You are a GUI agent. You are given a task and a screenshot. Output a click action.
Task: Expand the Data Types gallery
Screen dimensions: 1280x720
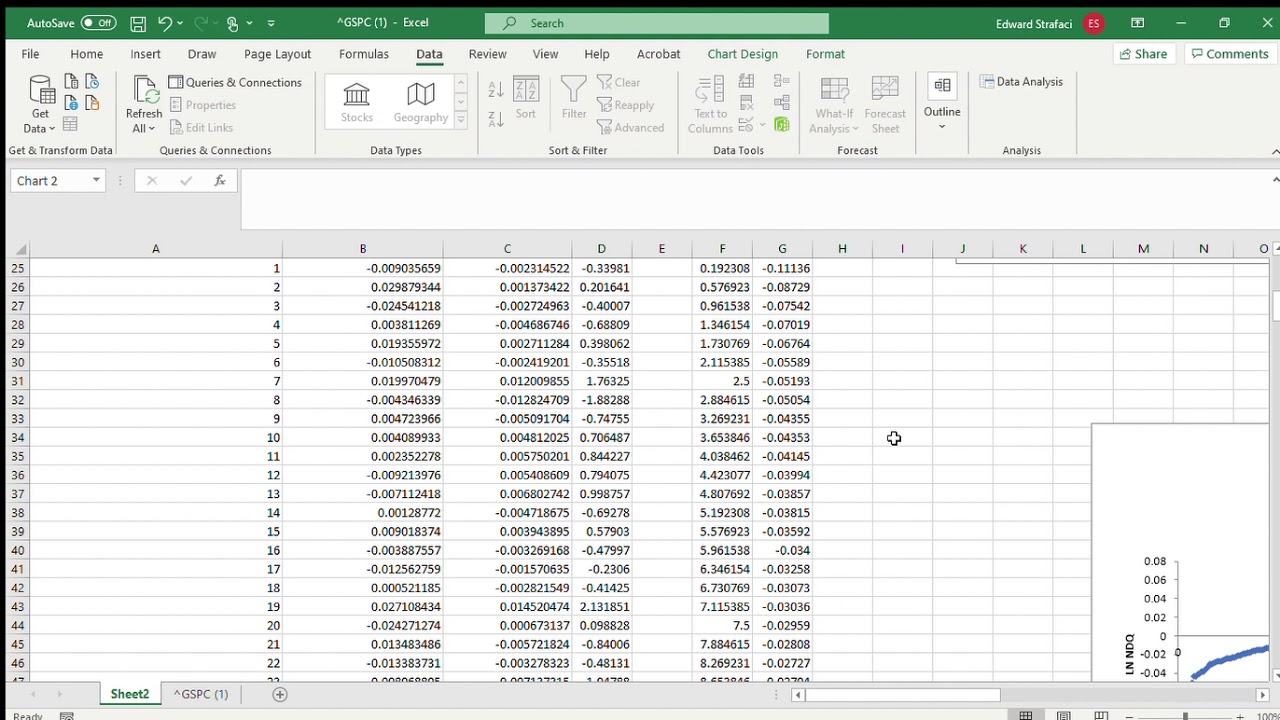click(x=460, y=120)
